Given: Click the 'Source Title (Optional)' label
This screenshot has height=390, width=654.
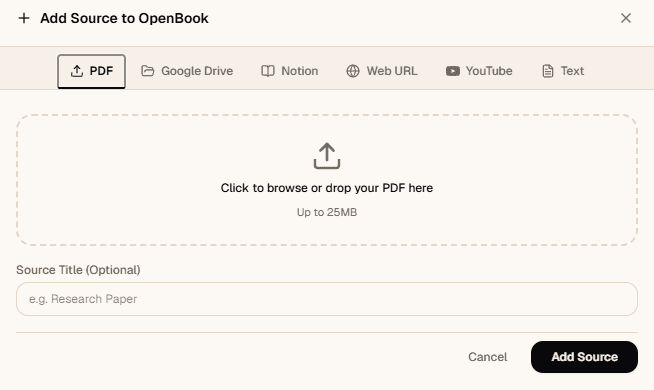Looking at the screenshot, I should point(78,270).
